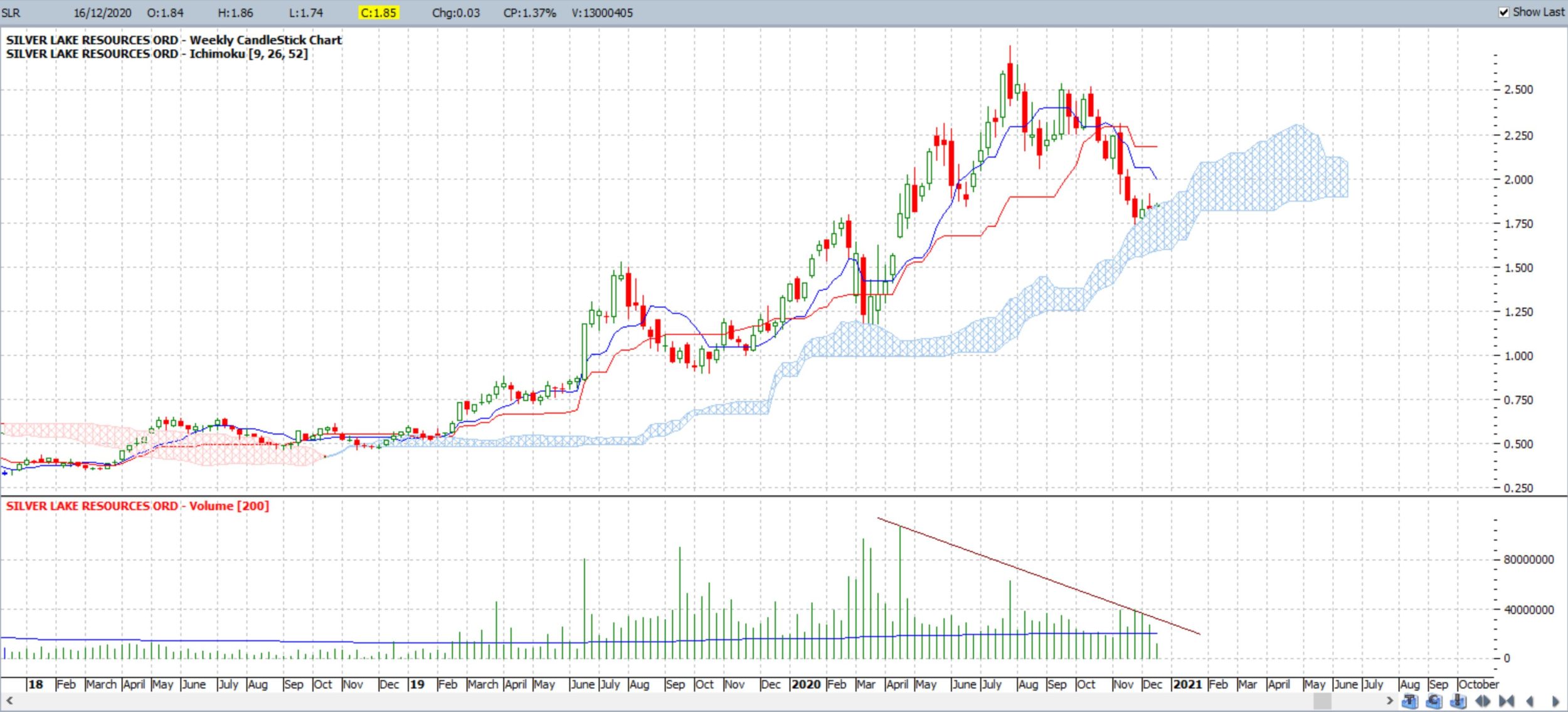
Task: Click the 40000000 volume axis label
Action: (x=1528, y=610)
